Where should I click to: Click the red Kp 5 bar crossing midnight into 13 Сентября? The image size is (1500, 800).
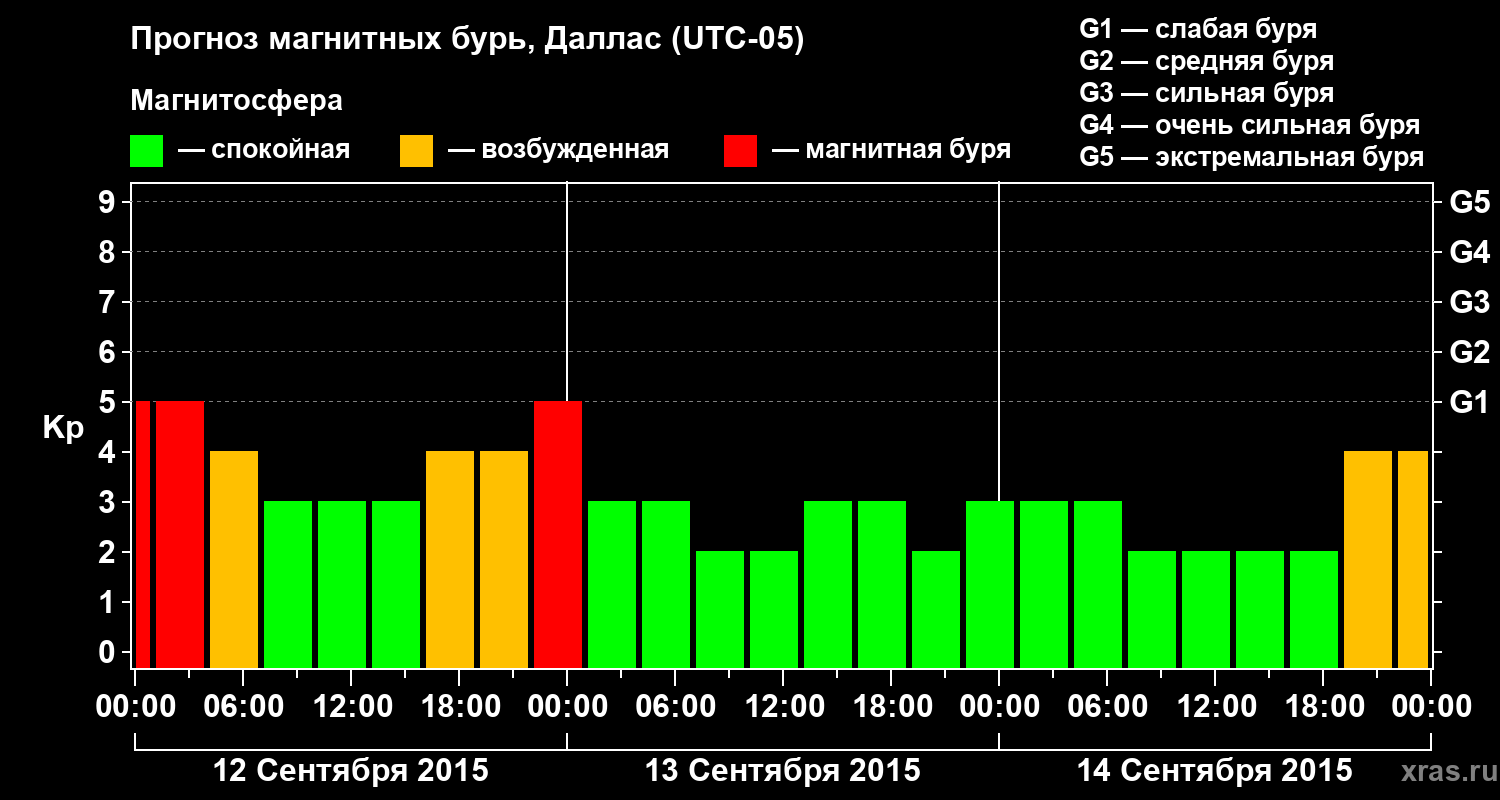[x=558, y=534]
